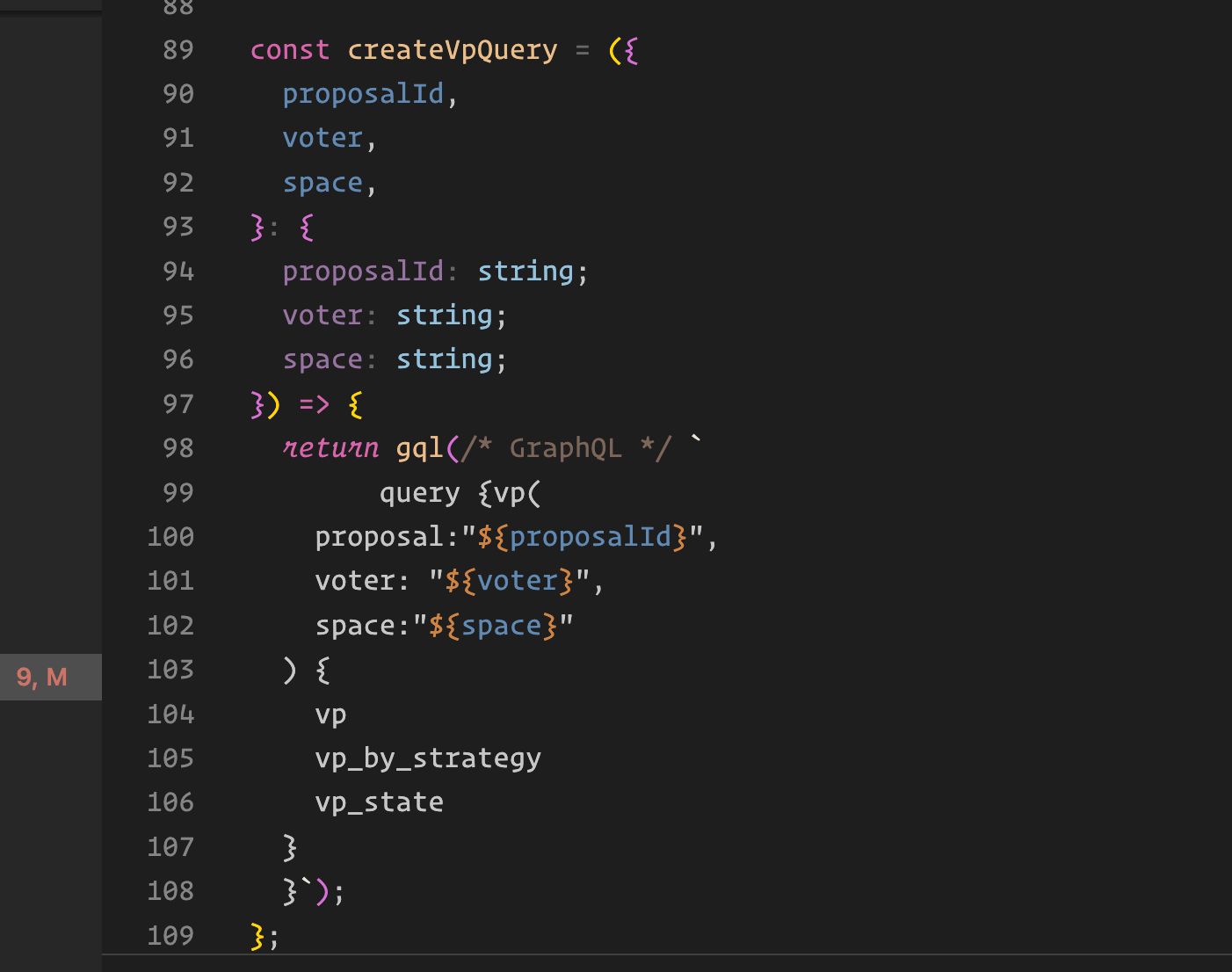This screenshot has height=972, width=1232.
Task: Click "query {vp(" text on line 99
Action: click(x=460, y=493)
